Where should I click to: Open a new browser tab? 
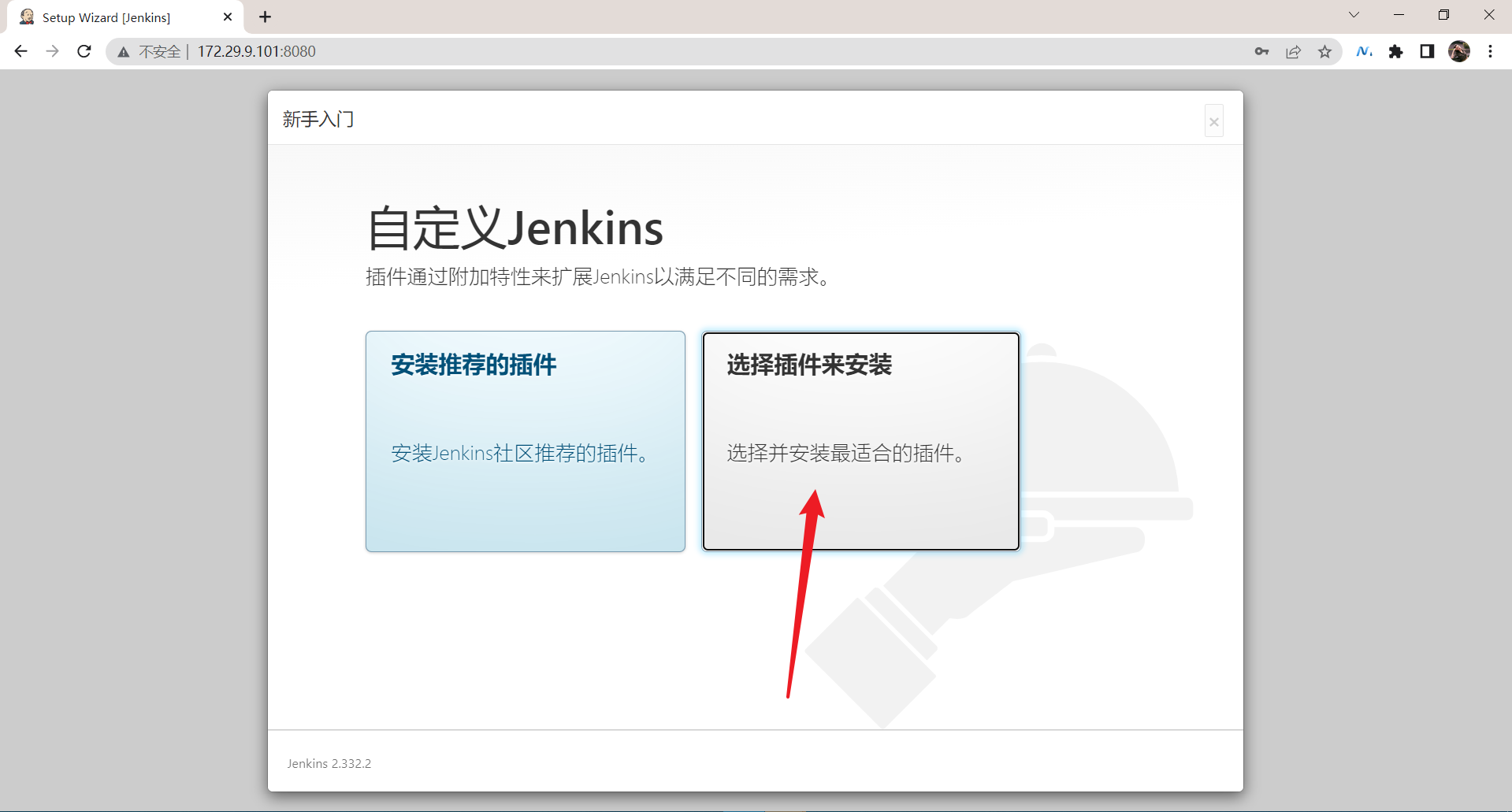coord(266,17)
